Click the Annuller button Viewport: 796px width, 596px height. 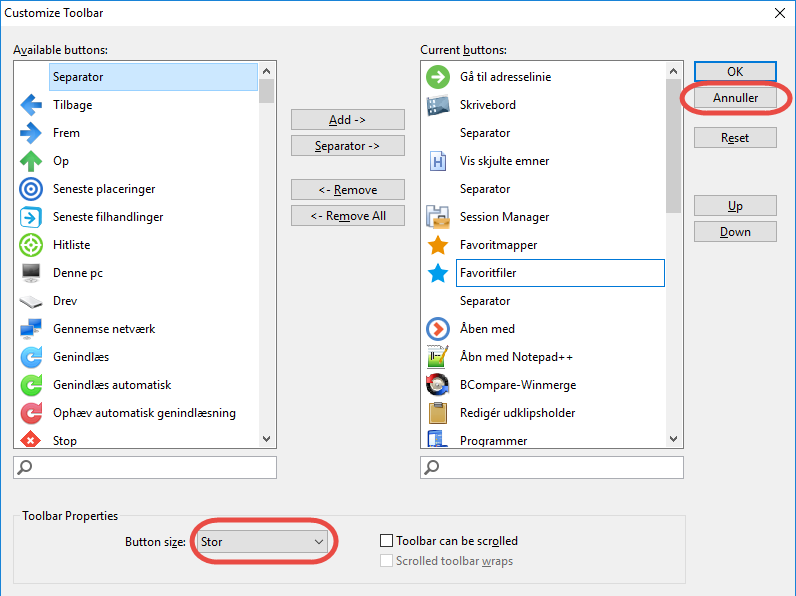735,98
